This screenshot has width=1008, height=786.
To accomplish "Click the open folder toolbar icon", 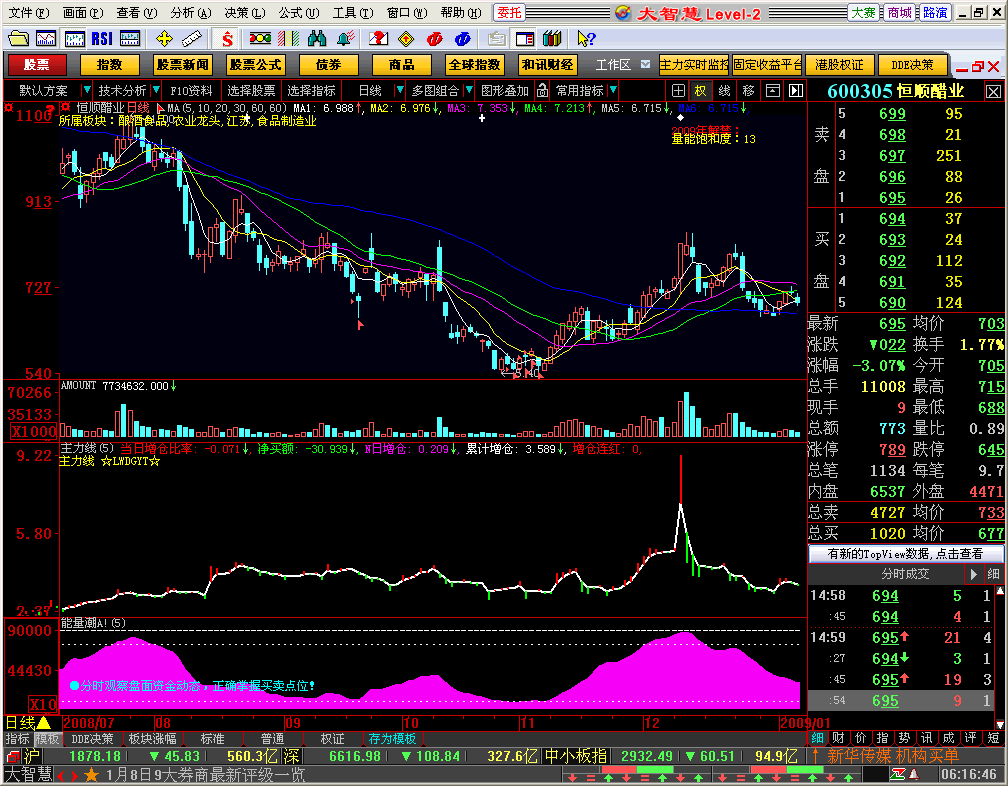I will tap(18, 39).
